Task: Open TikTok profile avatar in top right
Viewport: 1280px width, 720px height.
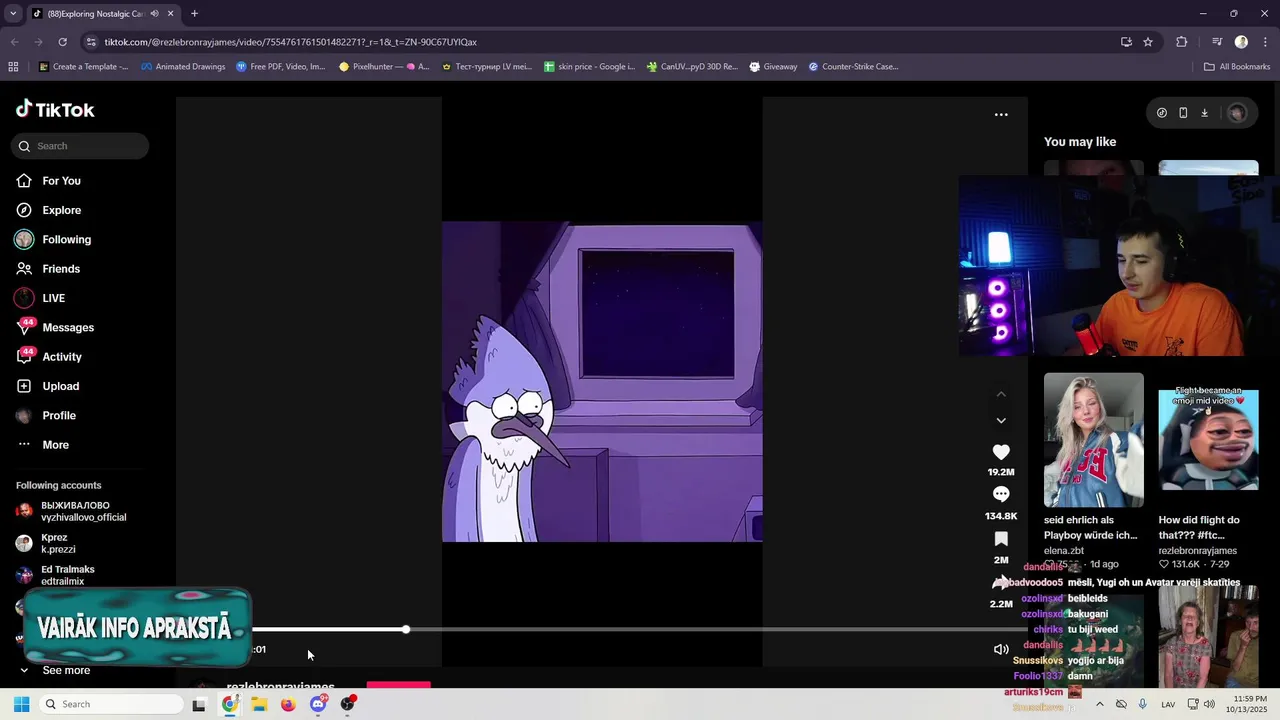Action: 1237,113
